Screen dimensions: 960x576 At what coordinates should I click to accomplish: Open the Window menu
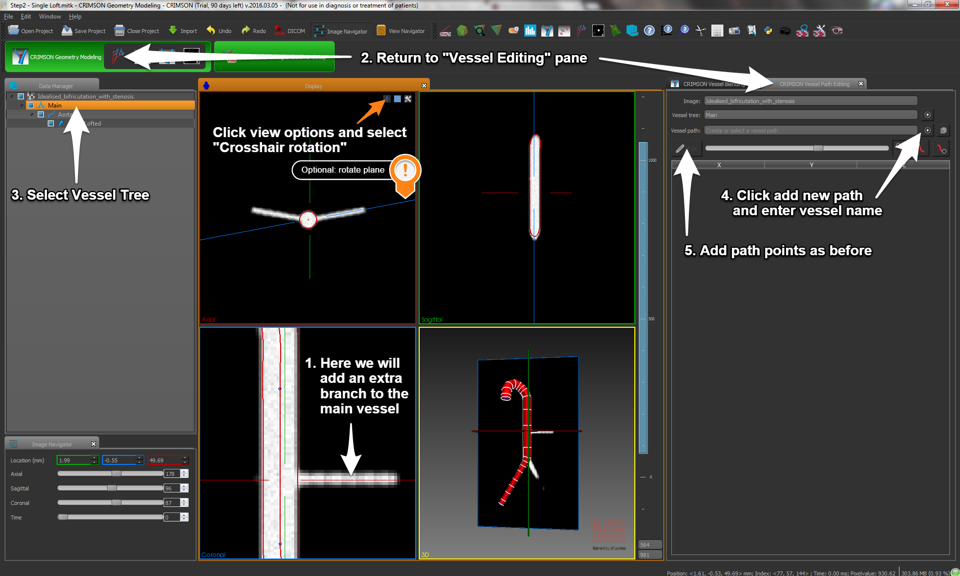[x=49, y=17]
